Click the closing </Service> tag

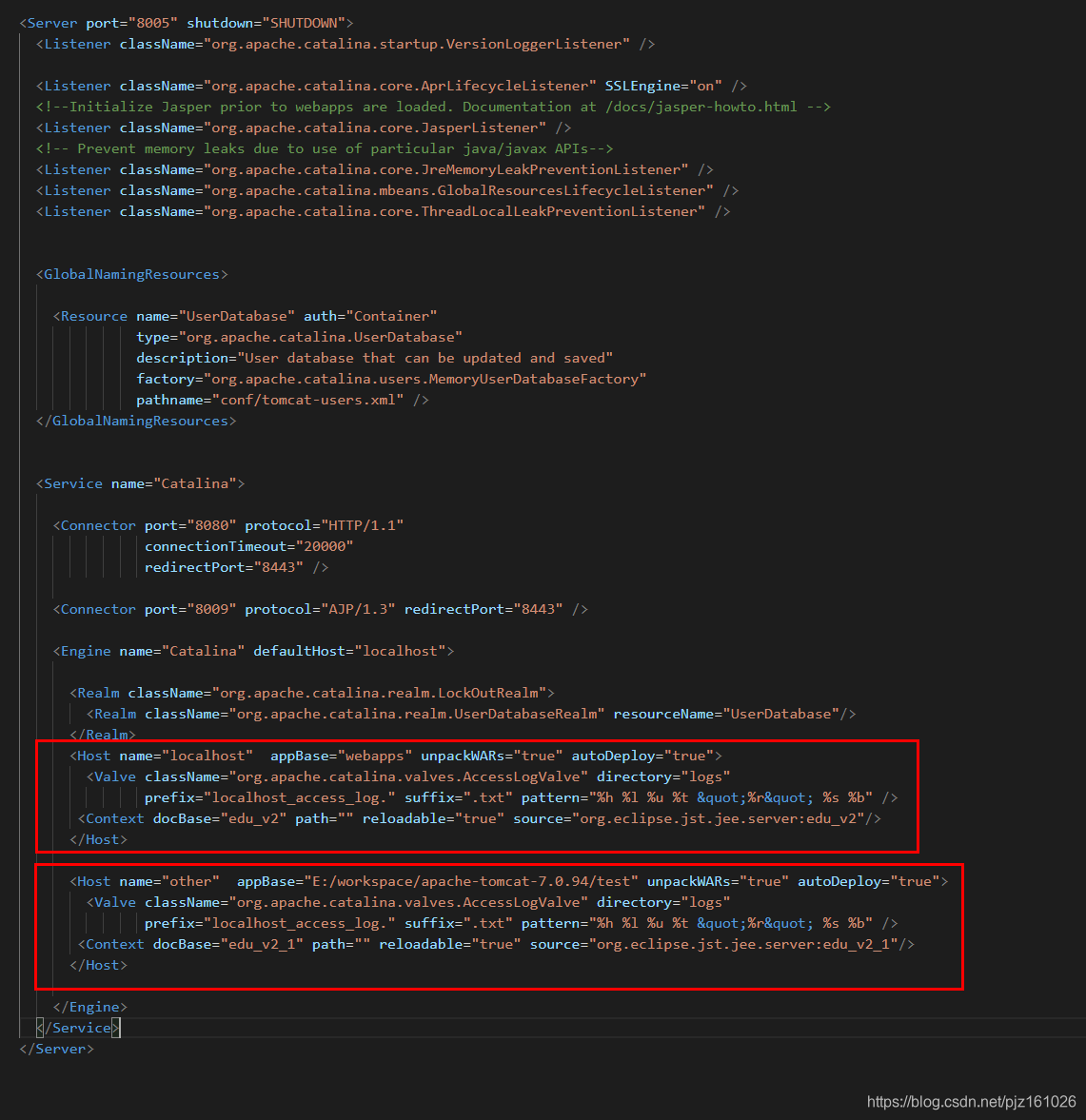click(x=78, y=1028)
